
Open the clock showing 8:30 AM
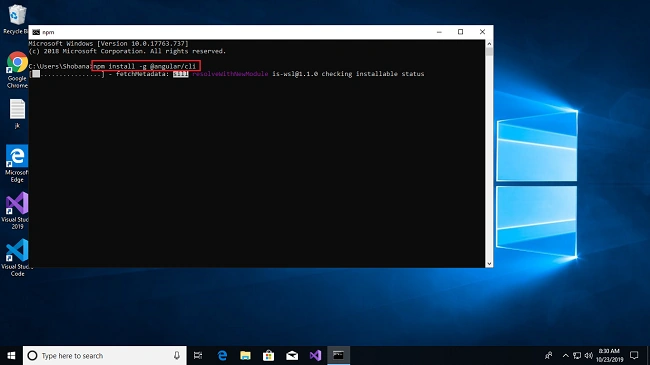[x=609, y=355]
